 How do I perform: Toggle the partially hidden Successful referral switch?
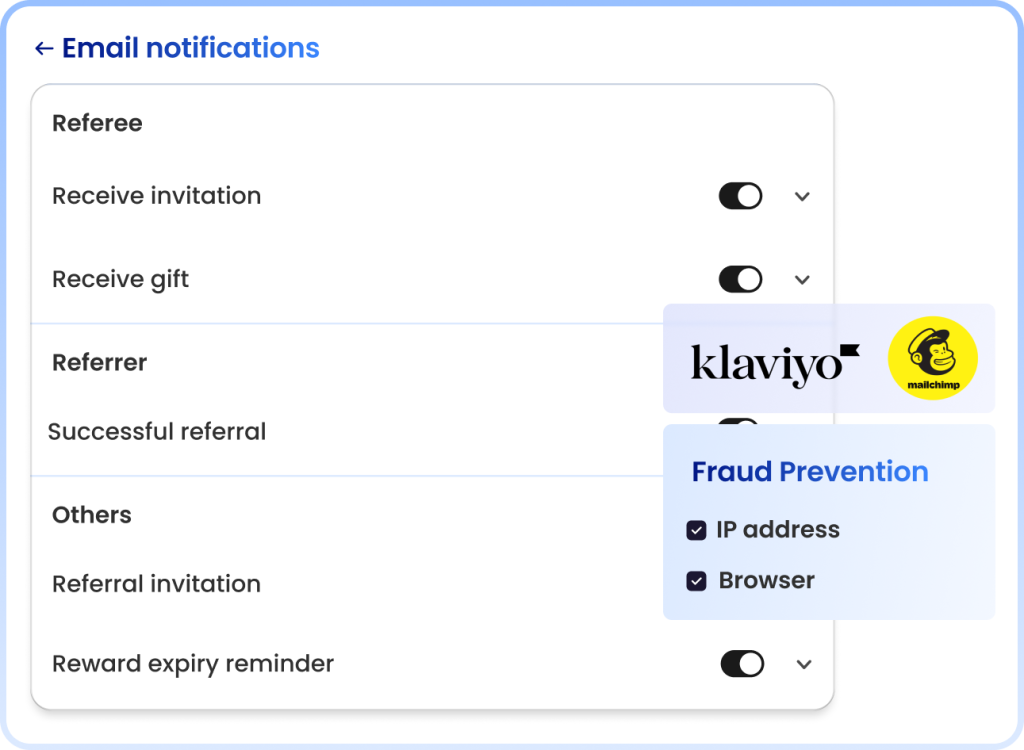pyautogui.click(x=738, y=421)
